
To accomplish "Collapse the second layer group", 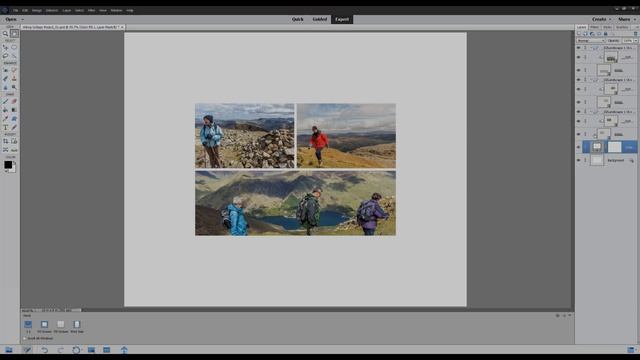I will [x=591, y=80].
